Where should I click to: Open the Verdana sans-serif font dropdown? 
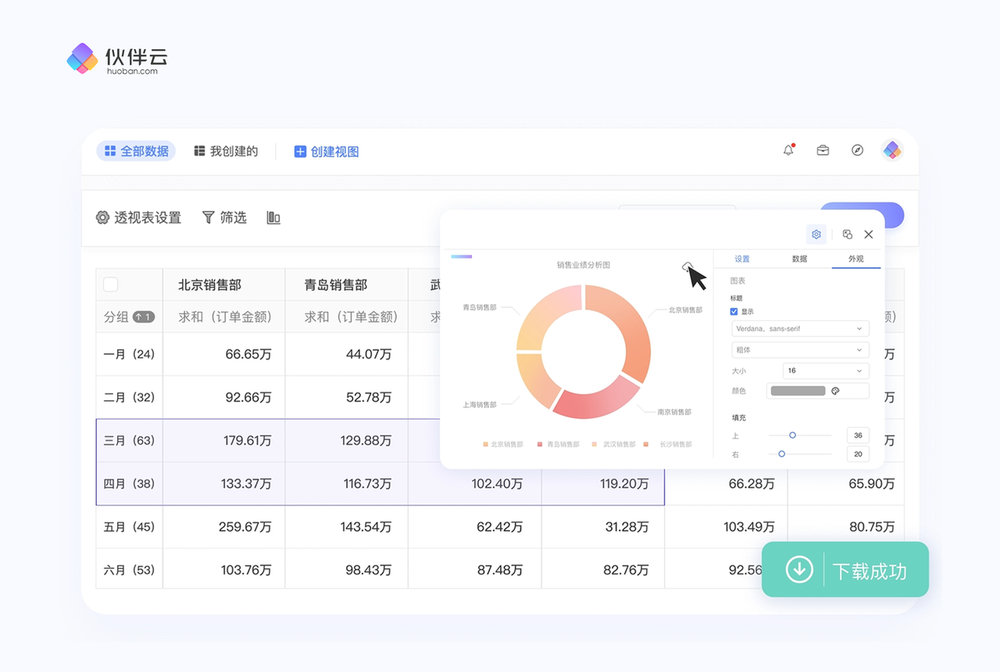pos(800,328)
